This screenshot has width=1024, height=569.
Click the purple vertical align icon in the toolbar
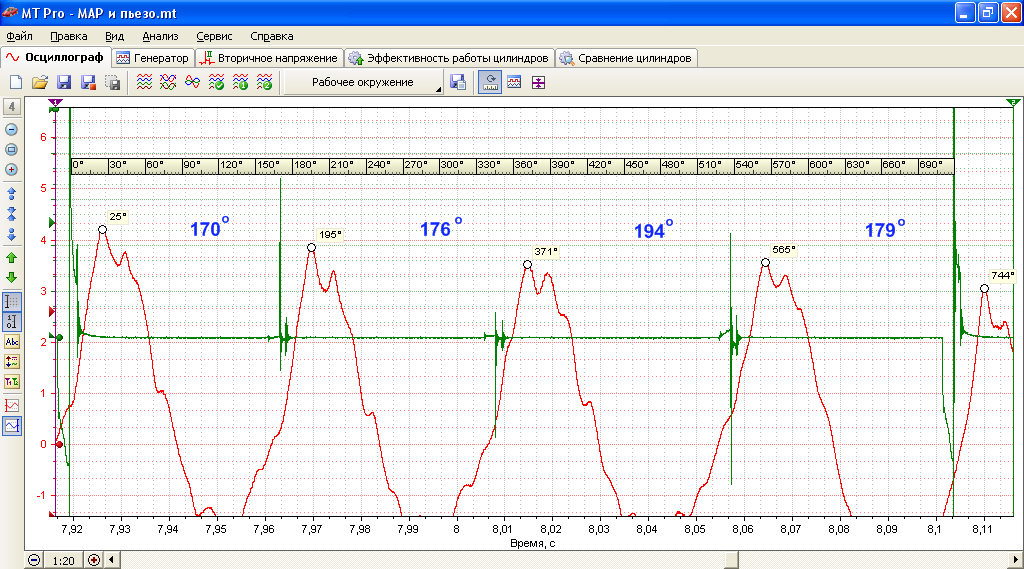coord(538,82)
